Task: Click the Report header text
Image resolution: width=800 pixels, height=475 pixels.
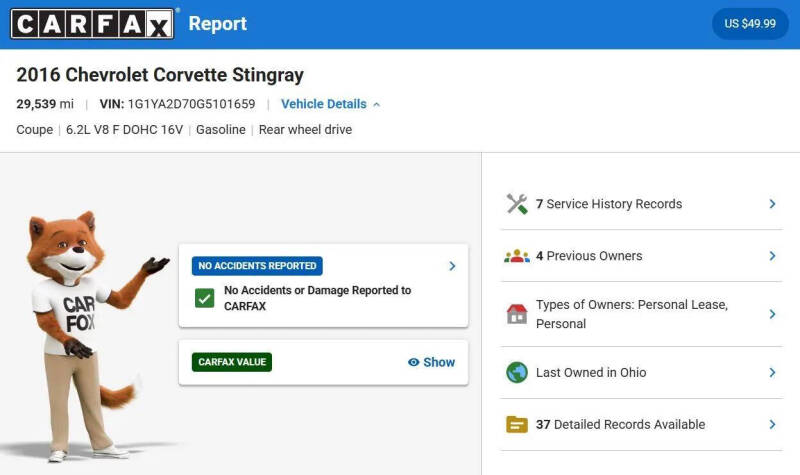Action: pos(218,23)
